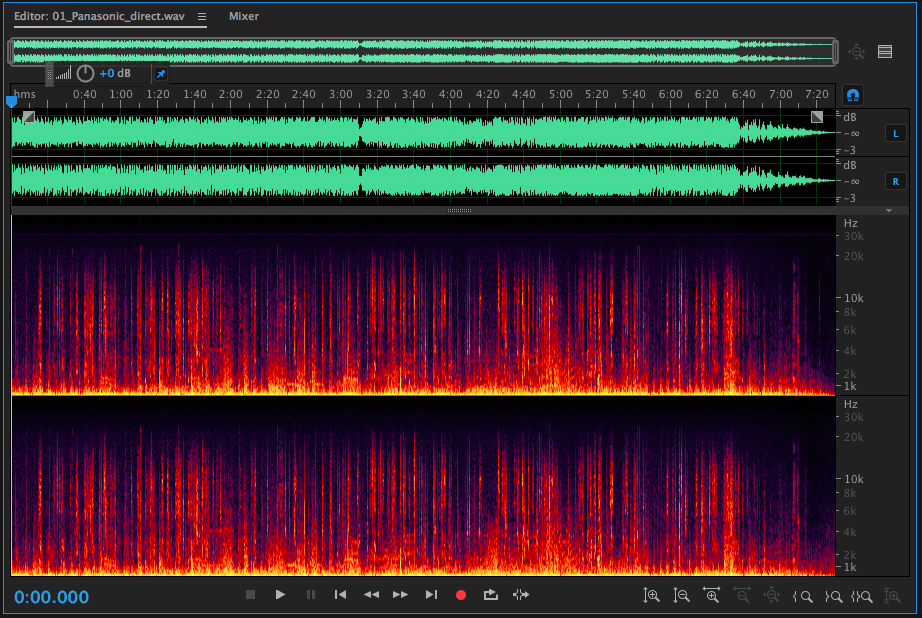The width and height of the screenshot is (922, 618).
Task: Toggle the right channel R button
Action: (896, 182)
